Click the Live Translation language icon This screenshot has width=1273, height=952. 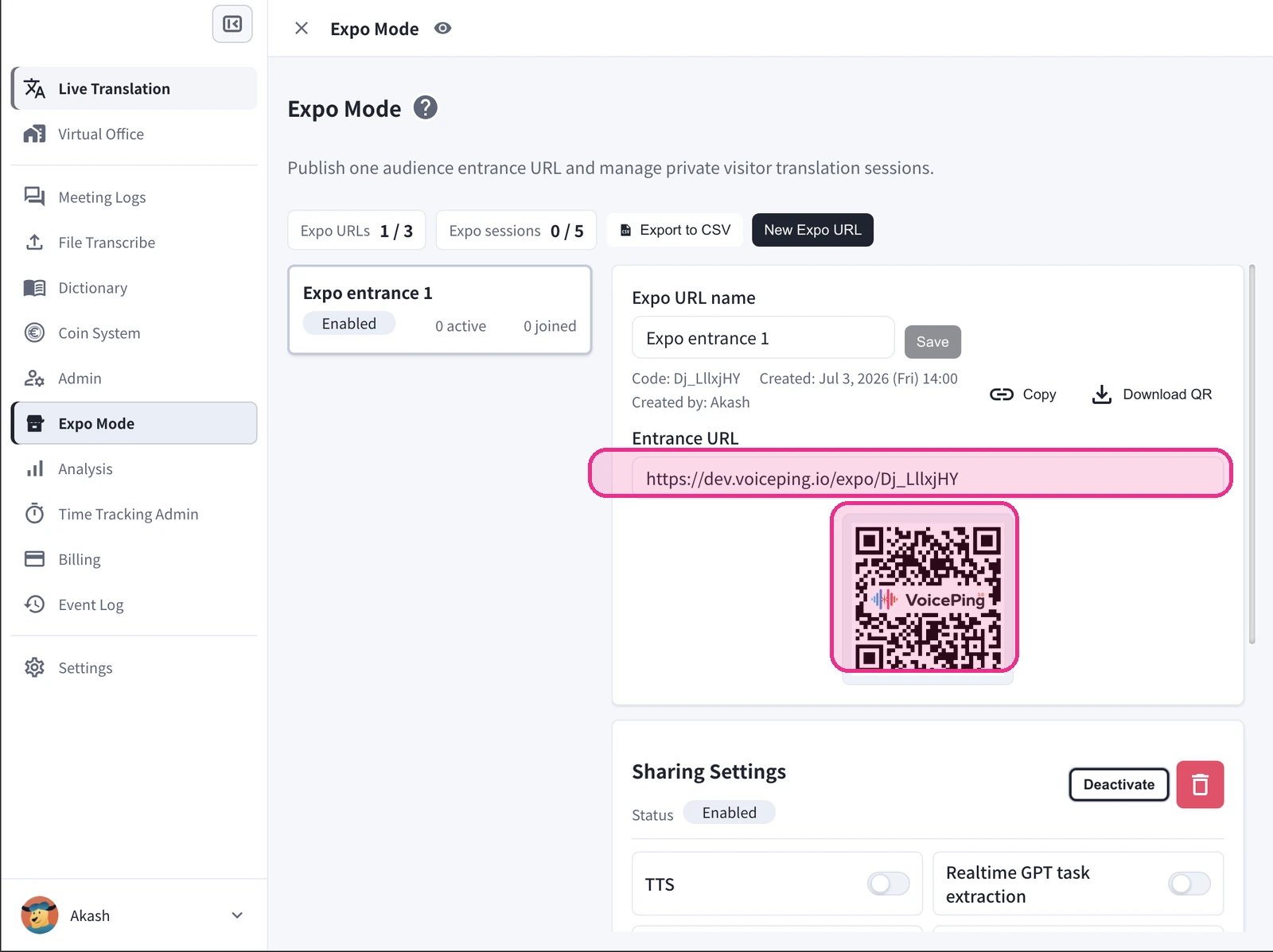tap(34, 88)
